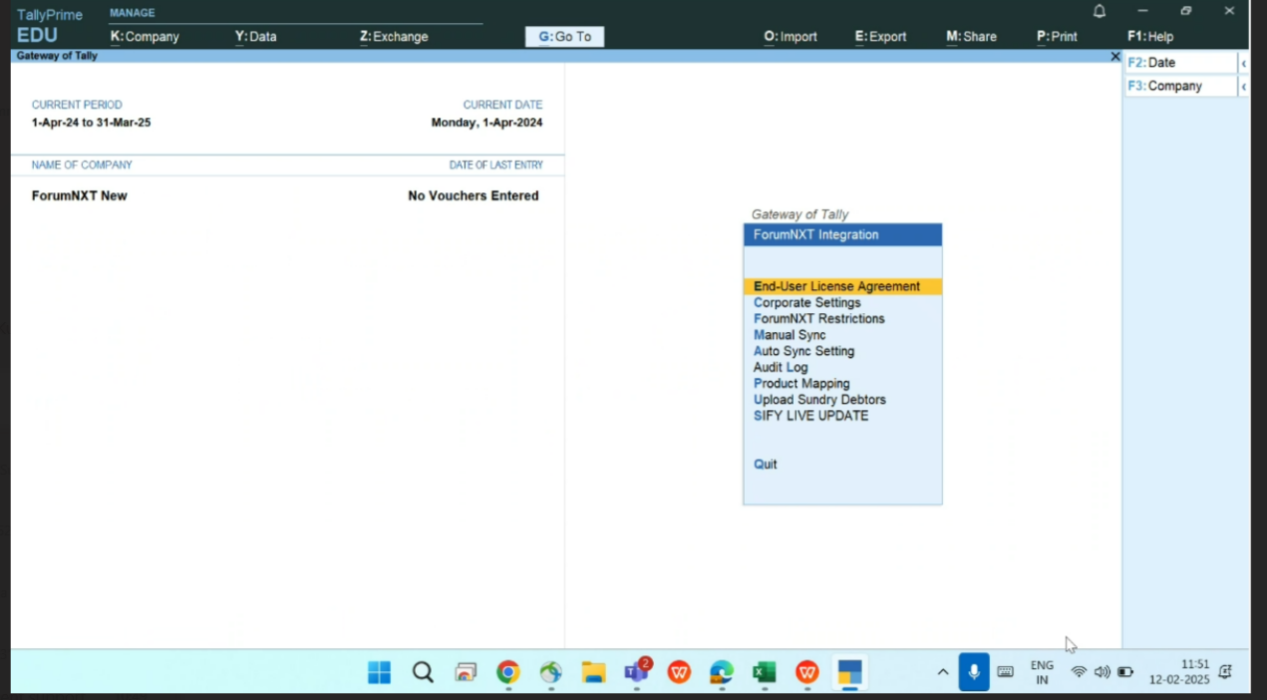Click the ENG IN language indicator
Viewport: 1267px width, 700px height.
1042,672
